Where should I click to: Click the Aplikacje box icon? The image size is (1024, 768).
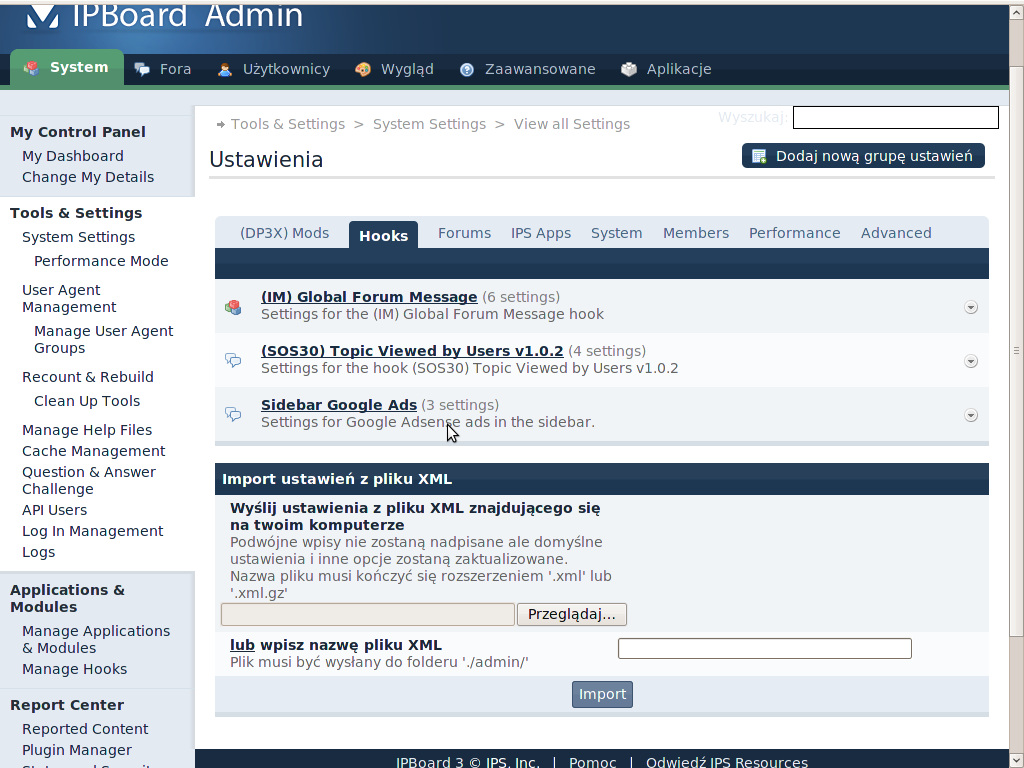coord(629,69)
